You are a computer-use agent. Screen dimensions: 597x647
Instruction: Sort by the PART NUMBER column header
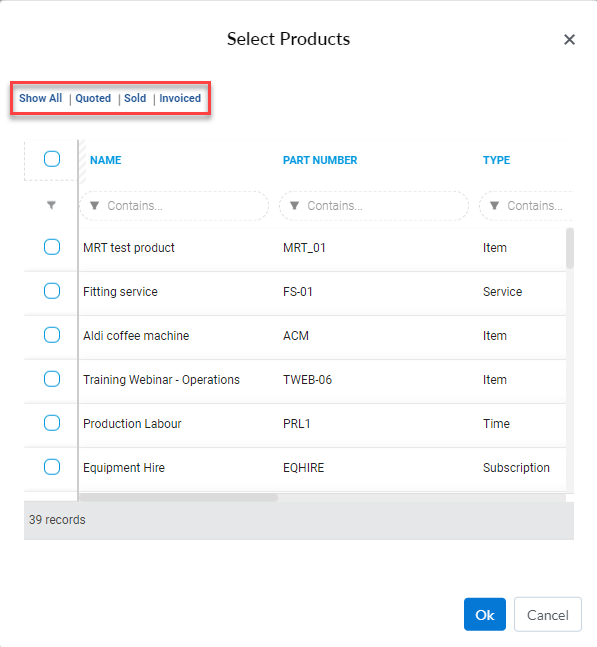(x=320, y=160)
